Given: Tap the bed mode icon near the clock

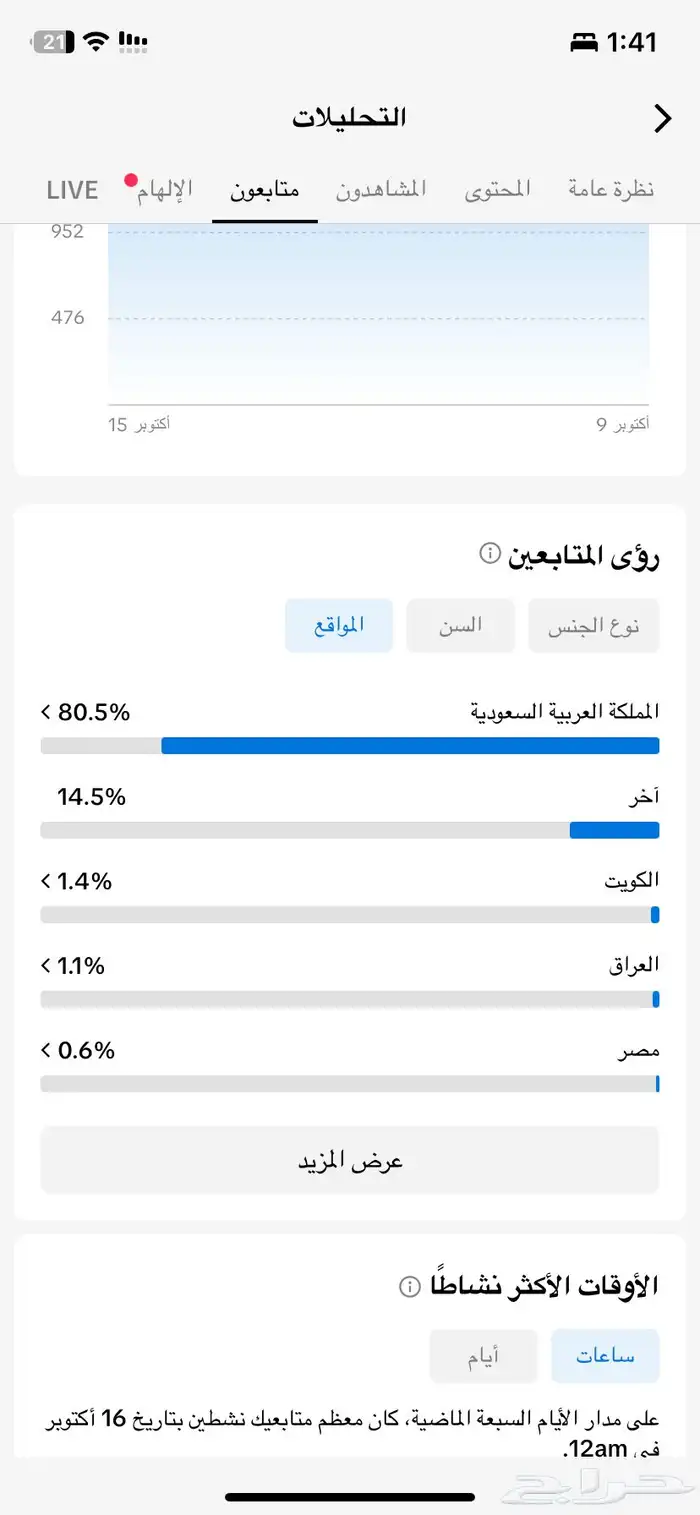Looking at the screenshot, I should click(x=582, y=42).
